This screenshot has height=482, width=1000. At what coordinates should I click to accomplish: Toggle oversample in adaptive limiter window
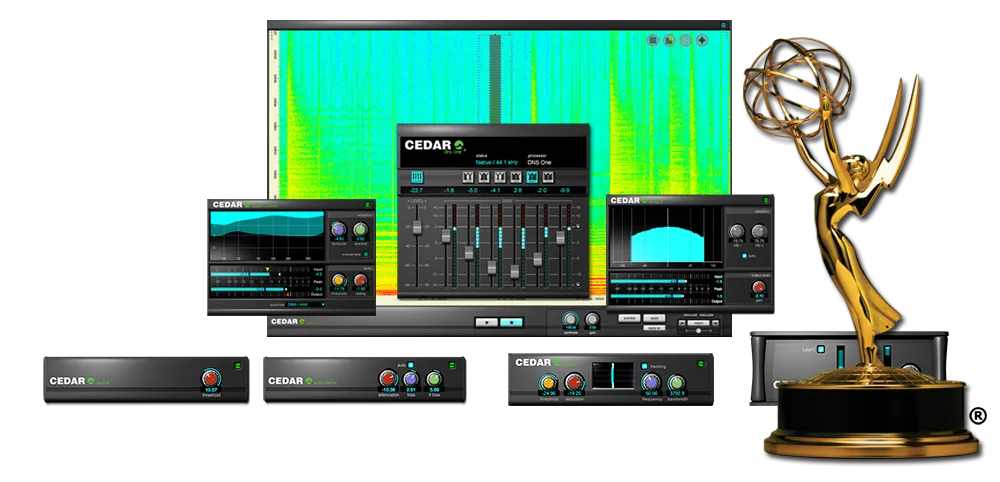click(x=365, y=254)
